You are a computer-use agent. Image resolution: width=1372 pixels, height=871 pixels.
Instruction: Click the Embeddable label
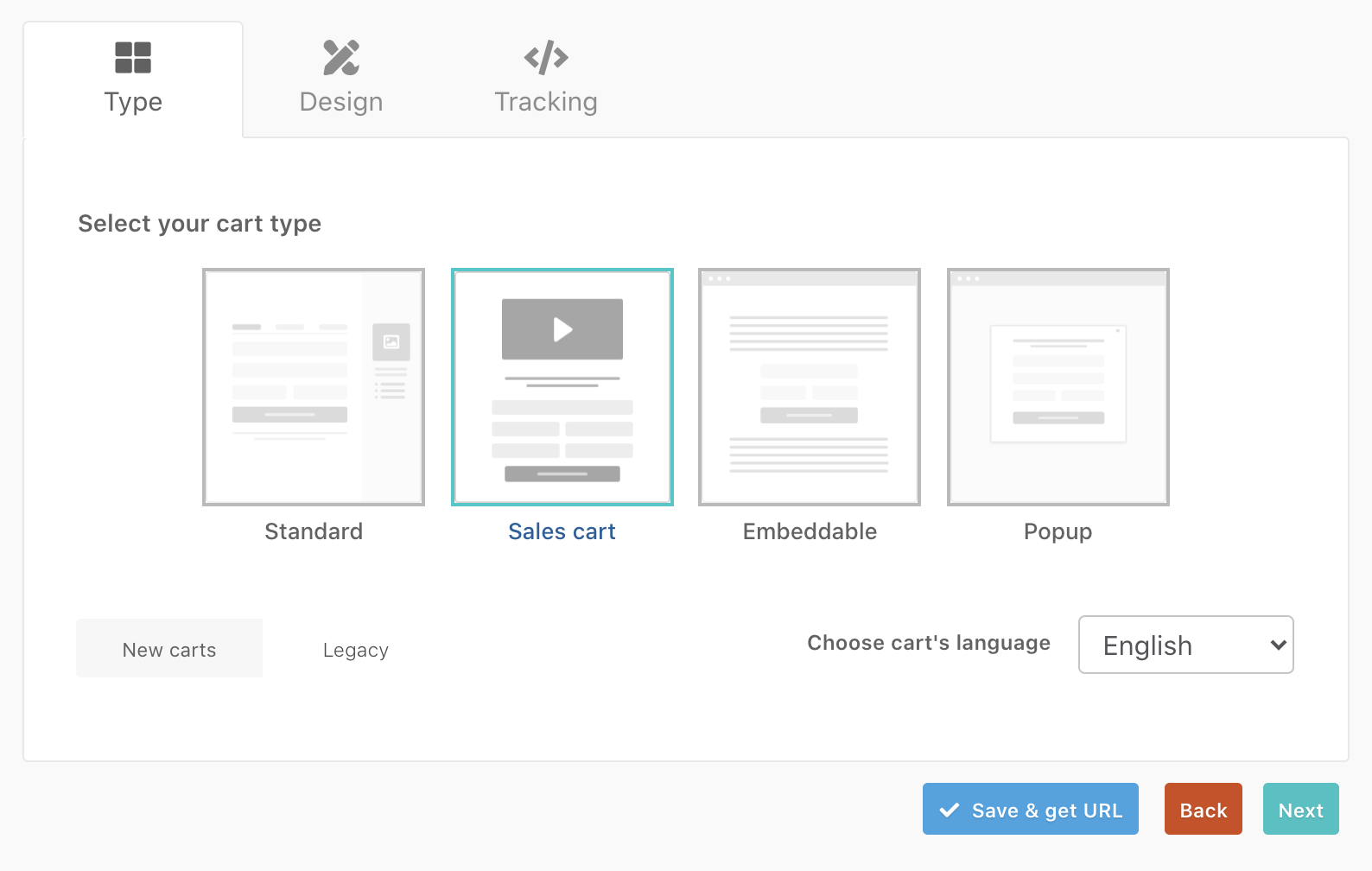point(810,531)
